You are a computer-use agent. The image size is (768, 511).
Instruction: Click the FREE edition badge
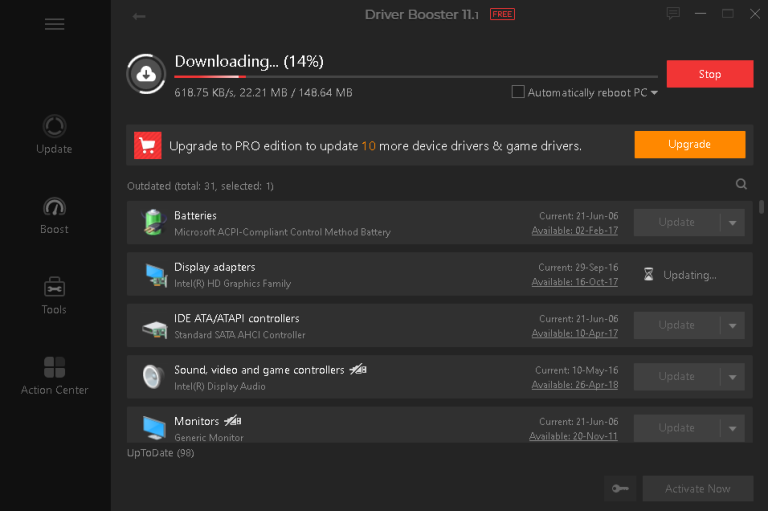[502, 14]
